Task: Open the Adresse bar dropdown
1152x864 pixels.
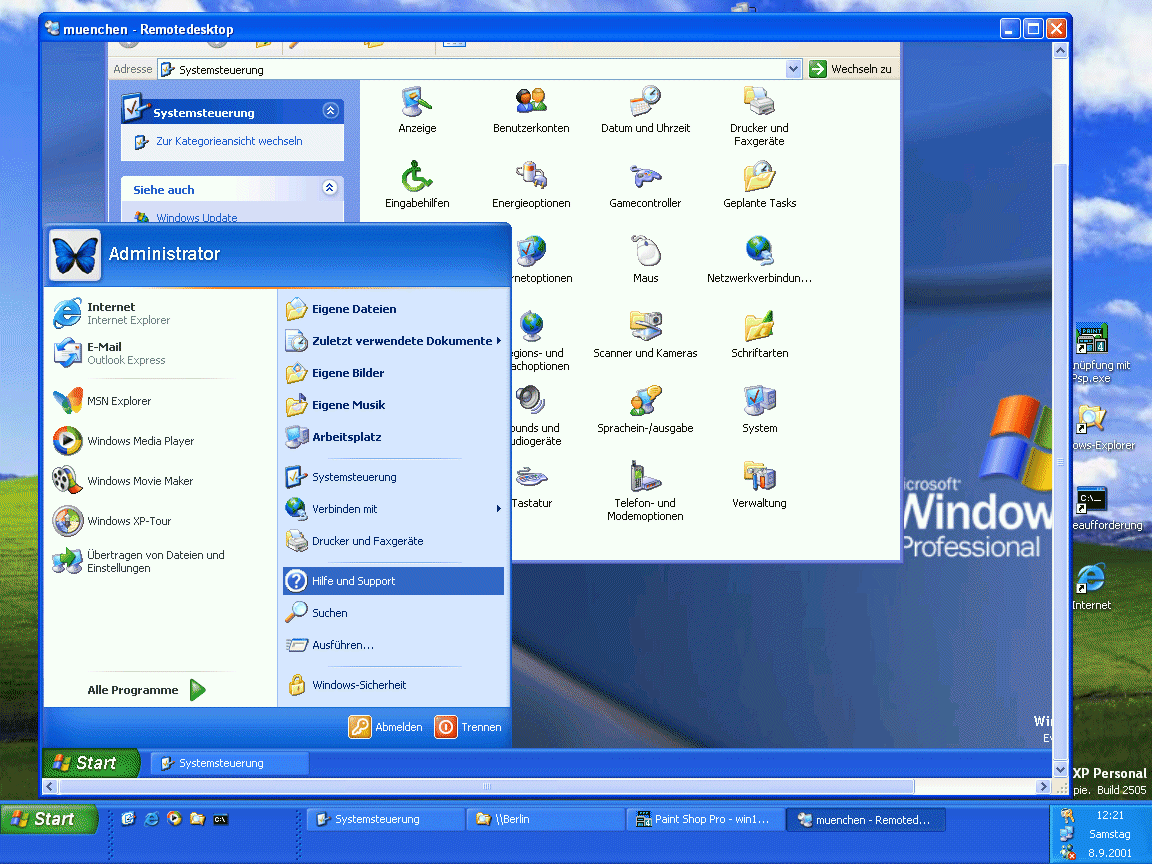Action: coord(793,69)
